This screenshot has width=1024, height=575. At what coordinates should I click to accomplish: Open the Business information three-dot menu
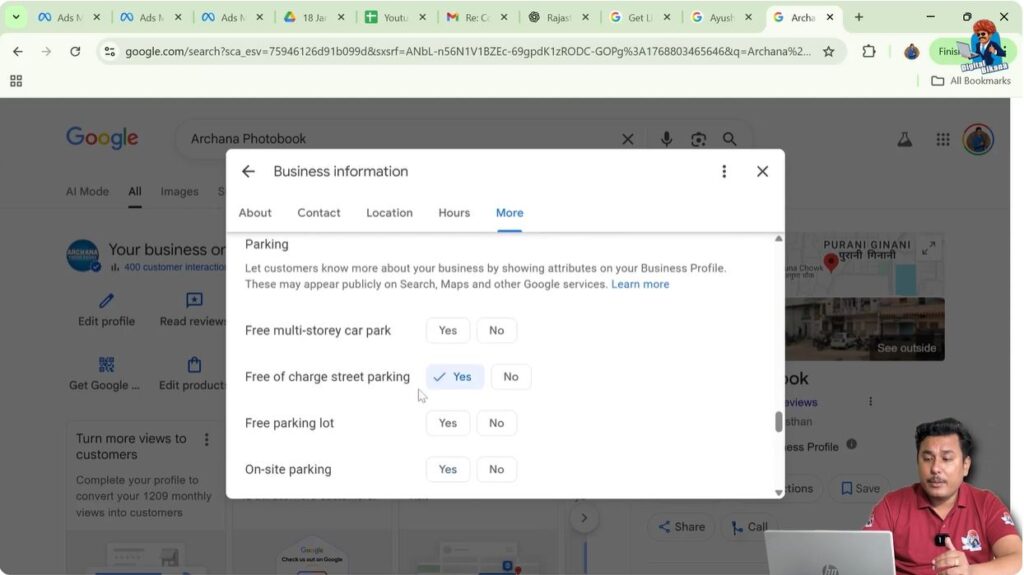(724, 171)
